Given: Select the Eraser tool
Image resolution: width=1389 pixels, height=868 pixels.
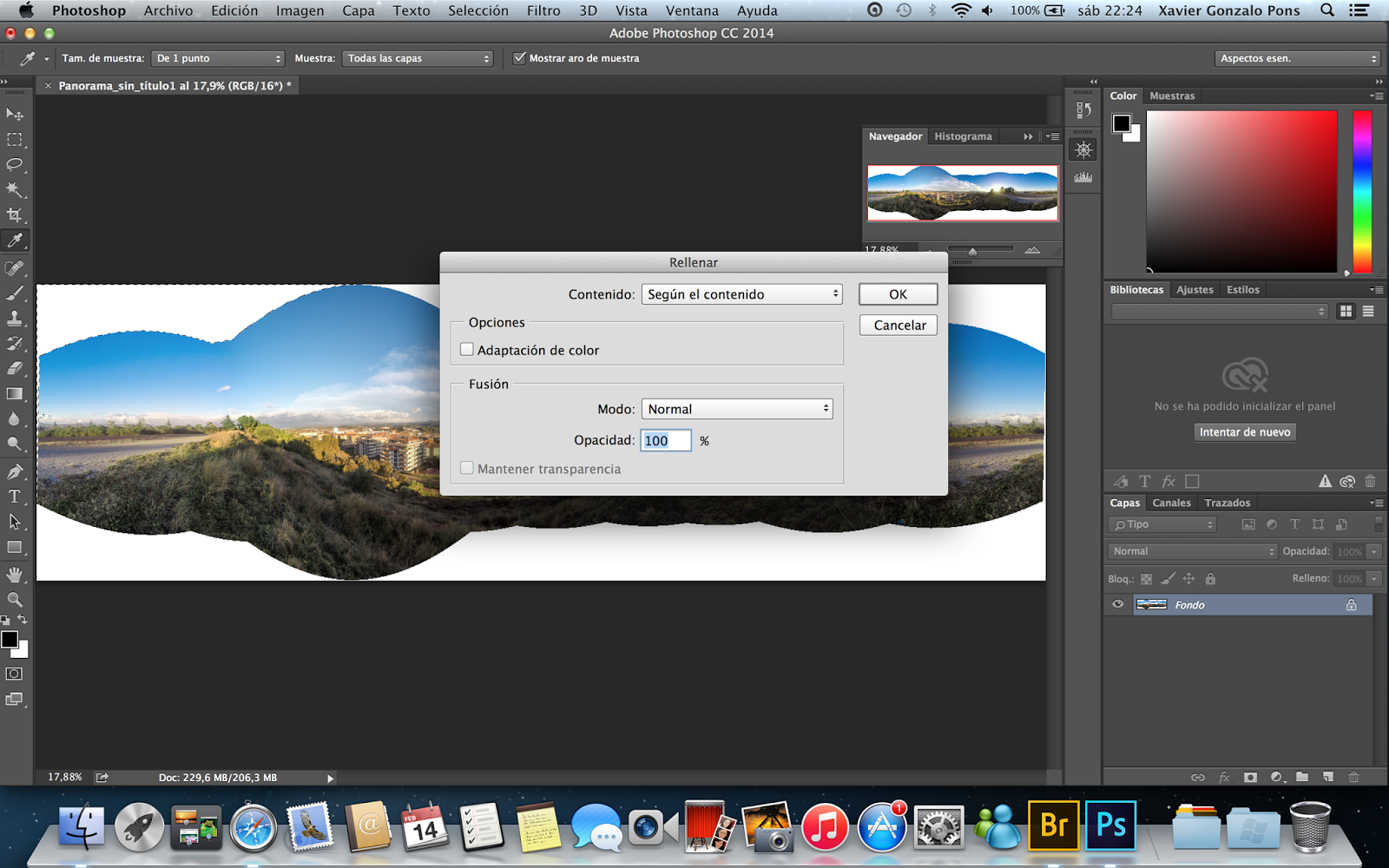Looking at the screenshot, I should coord(15,369).
